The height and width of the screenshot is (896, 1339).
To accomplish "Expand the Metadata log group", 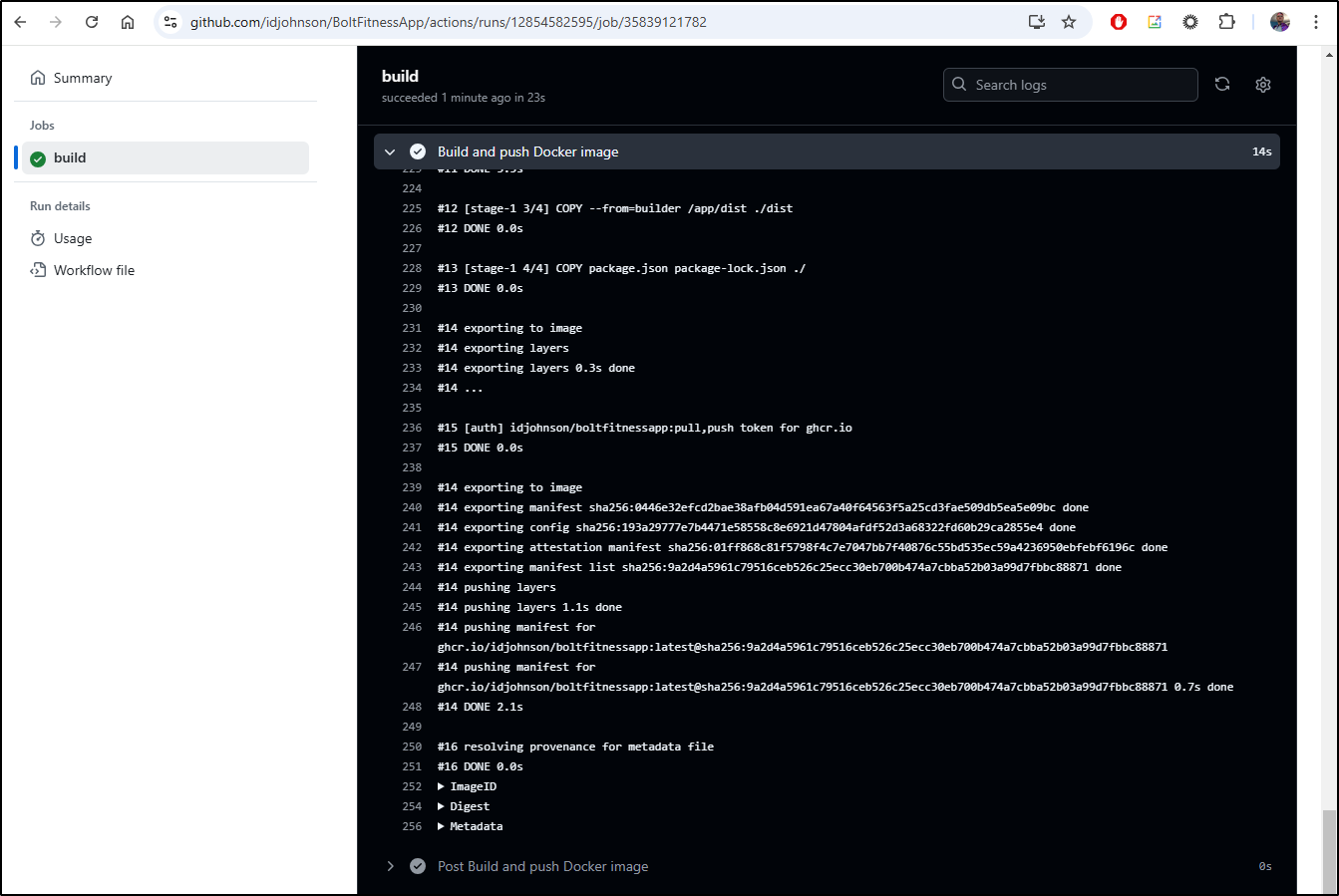I will pos(471,826).
